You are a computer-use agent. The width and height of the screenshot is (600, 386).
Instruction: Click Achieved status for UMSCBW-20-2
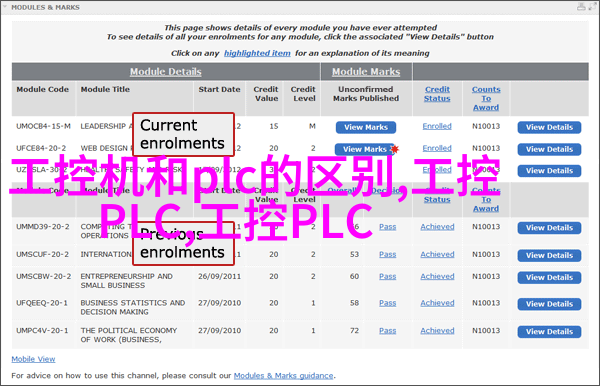437,276
